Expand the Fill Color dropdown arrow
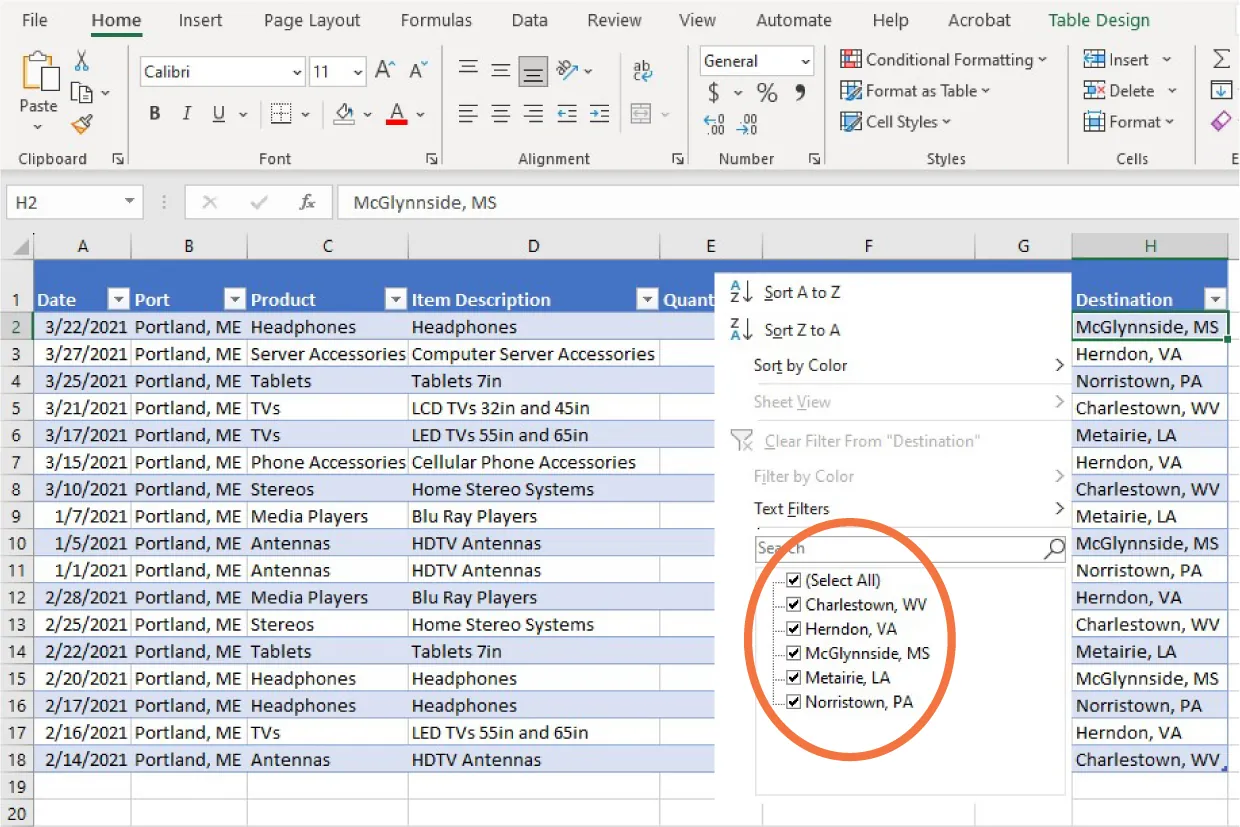 click(x=366, y=113)
